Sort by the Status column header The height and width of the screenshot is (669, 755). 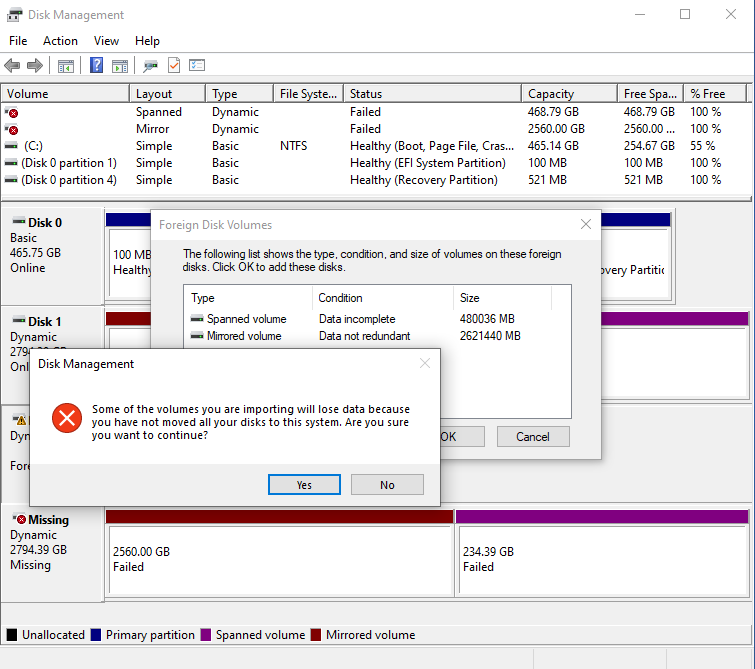pos(432,93)
